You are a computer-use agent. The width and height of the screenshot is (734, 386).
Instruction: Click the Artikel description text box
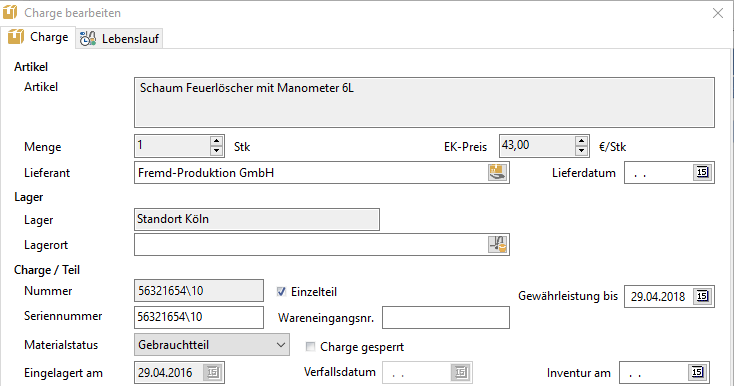click(424, 102)
